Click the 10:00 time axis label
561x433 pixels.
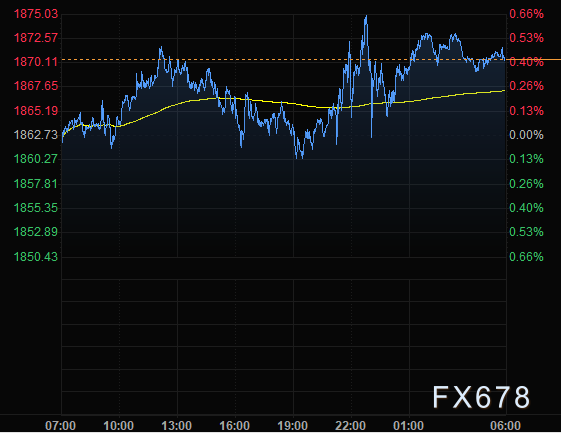tap(118, 426)
